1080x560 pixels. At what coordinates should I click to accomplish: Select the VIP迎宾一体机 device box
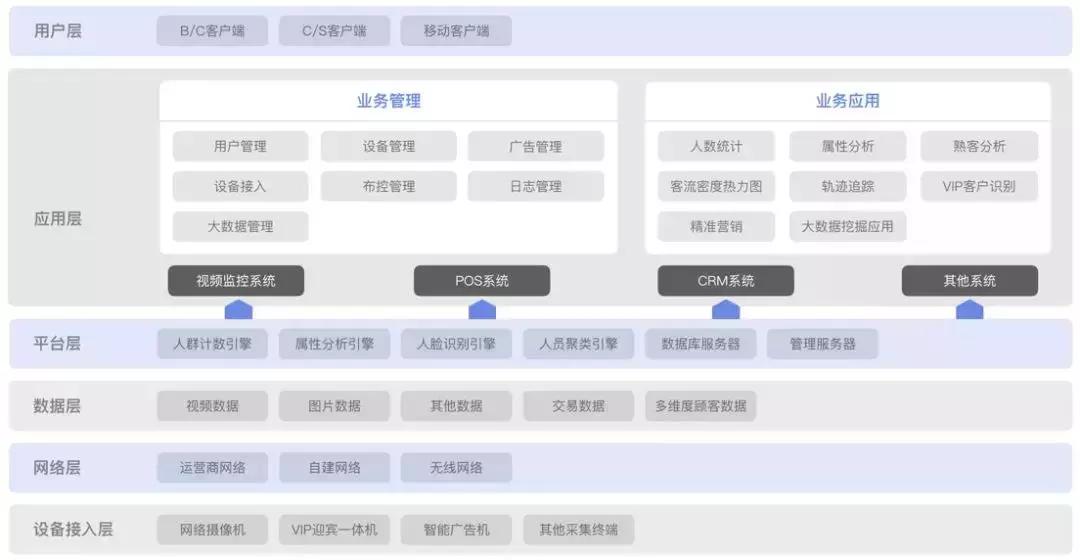click(334, 530)
